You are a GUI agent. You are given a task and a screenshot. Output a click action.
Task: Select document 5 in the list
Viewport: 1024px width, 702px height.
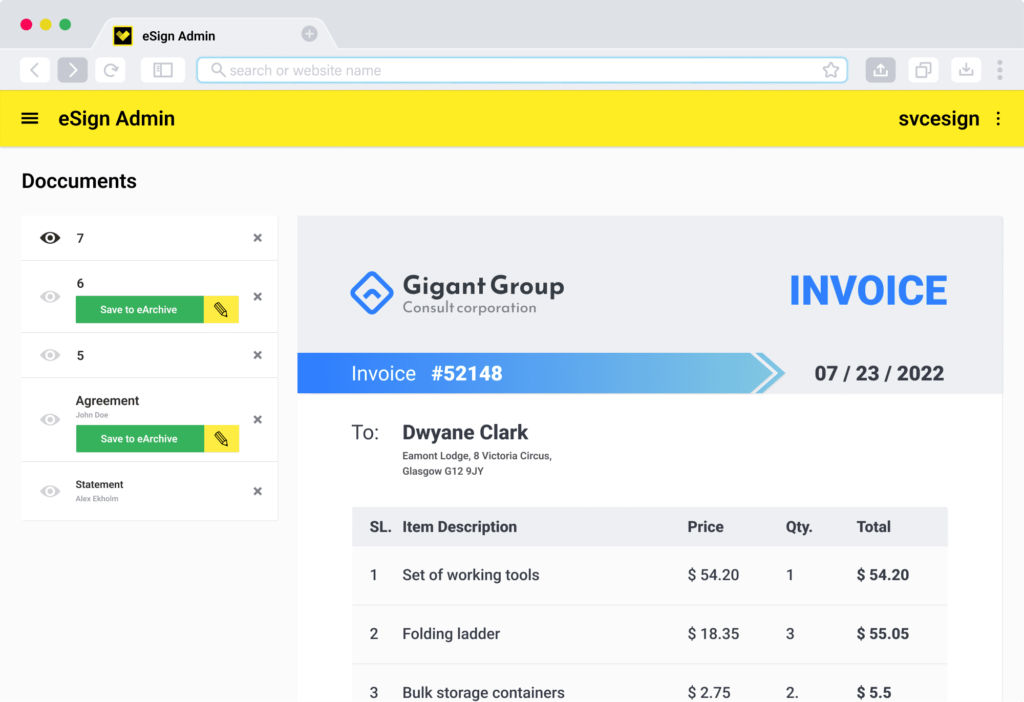149,355
